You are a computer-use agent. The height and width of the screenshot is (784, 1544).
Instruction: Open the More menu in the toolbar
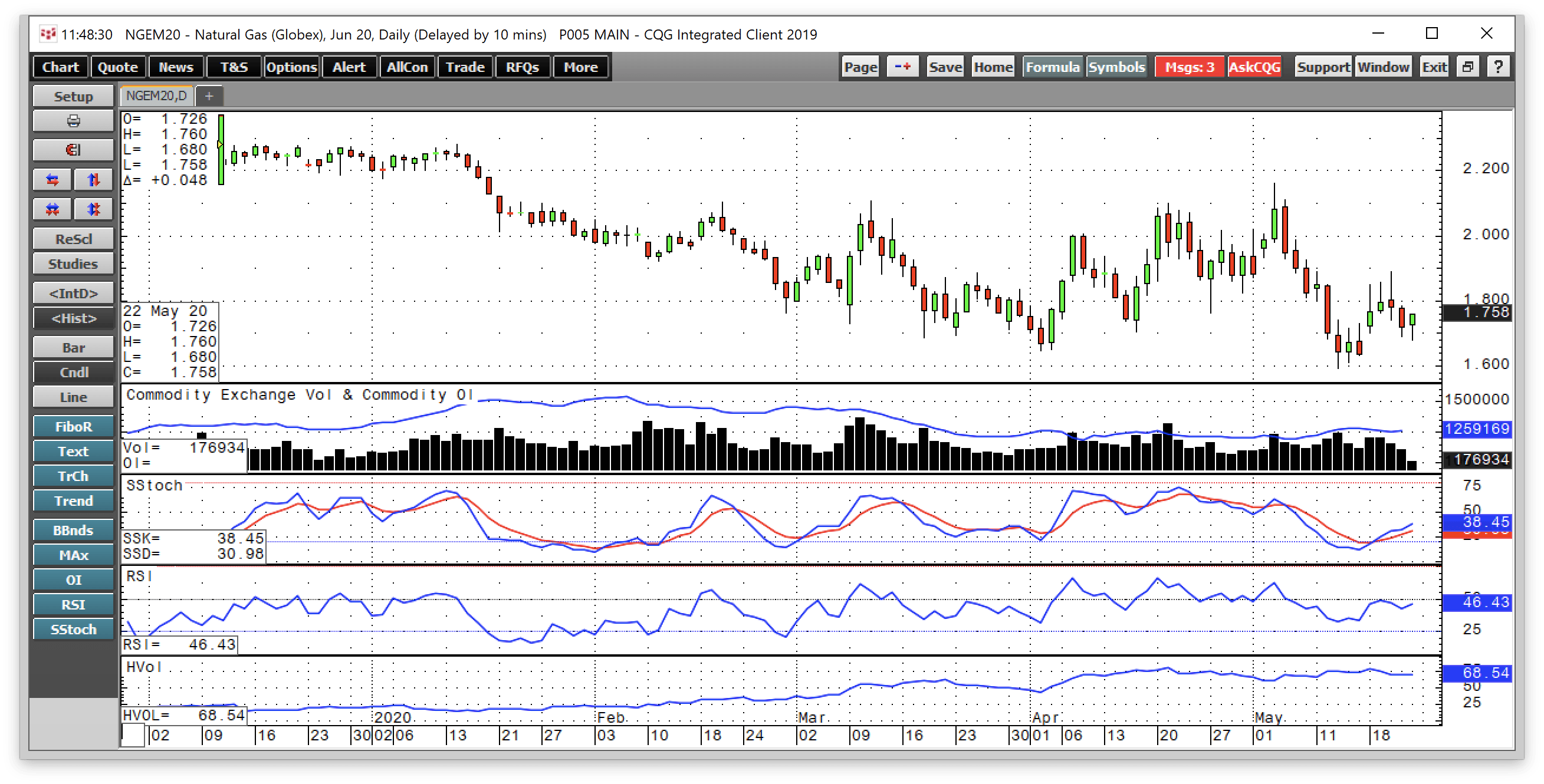tap(580, 67)
